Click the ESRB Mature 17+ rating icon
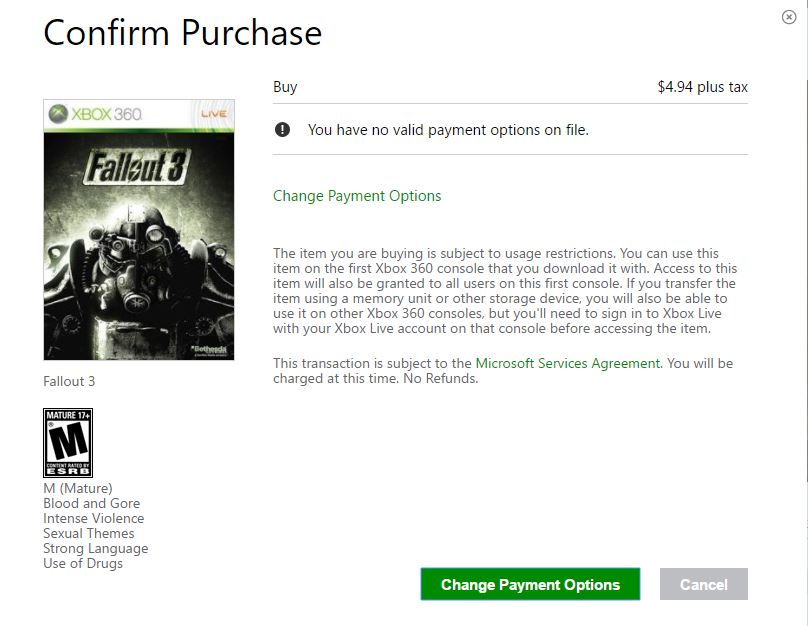Image resolution: width=808 pixels, height=626 pixels. [68, 442]
